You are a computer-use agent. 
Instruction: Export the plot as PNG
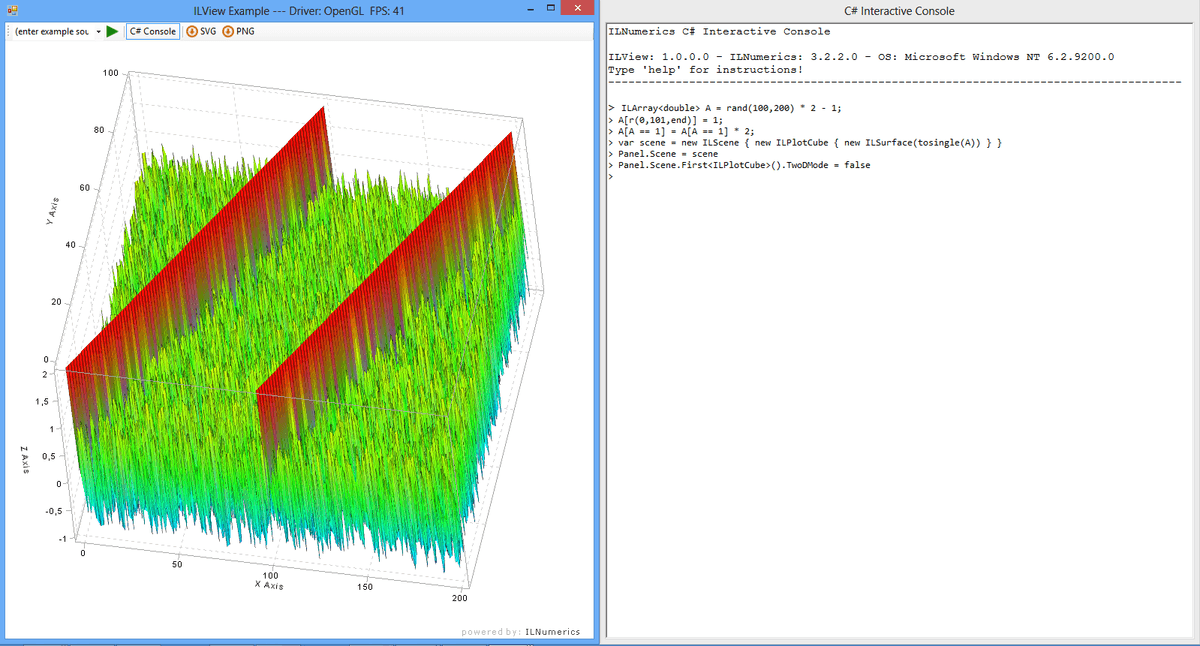[237, 31]
